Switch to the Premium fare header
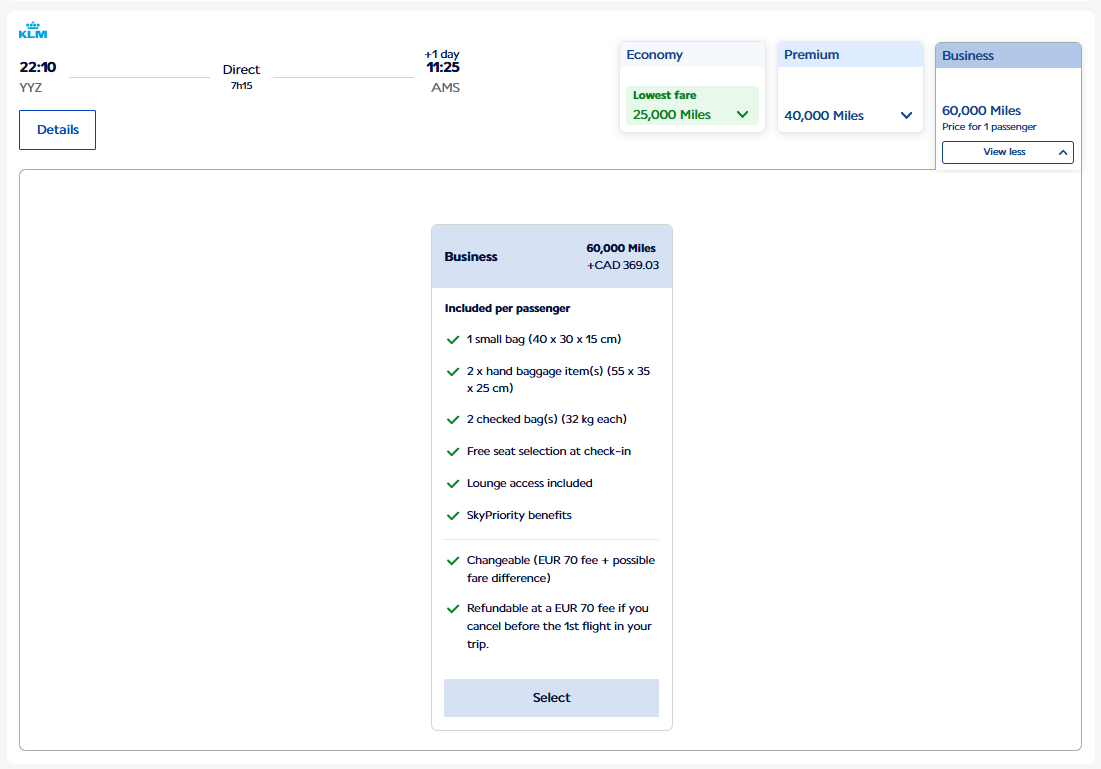Viewport: 1101px width, 769px height. tap(812, 55)
